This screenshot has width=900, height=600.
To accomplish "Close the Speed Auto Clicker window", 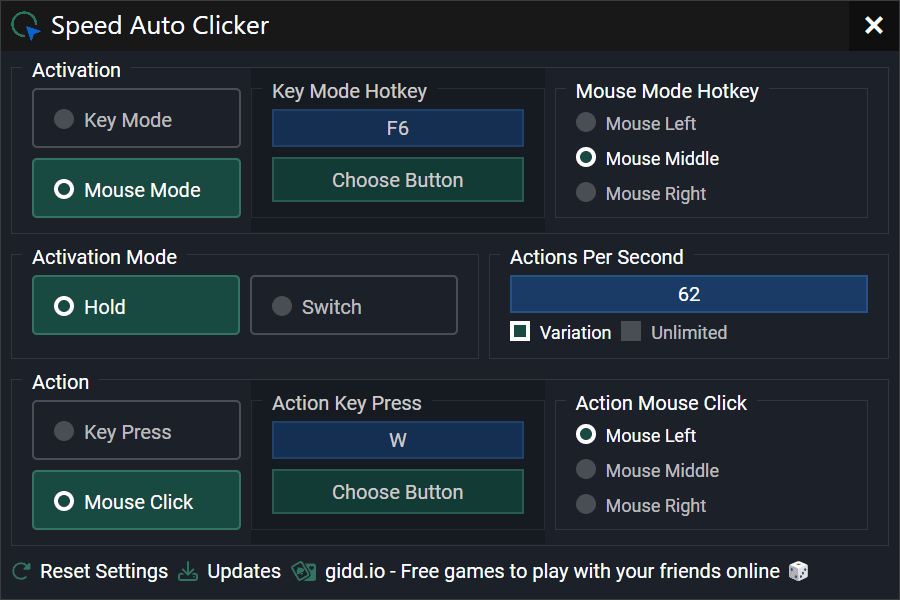I will 874,26.
